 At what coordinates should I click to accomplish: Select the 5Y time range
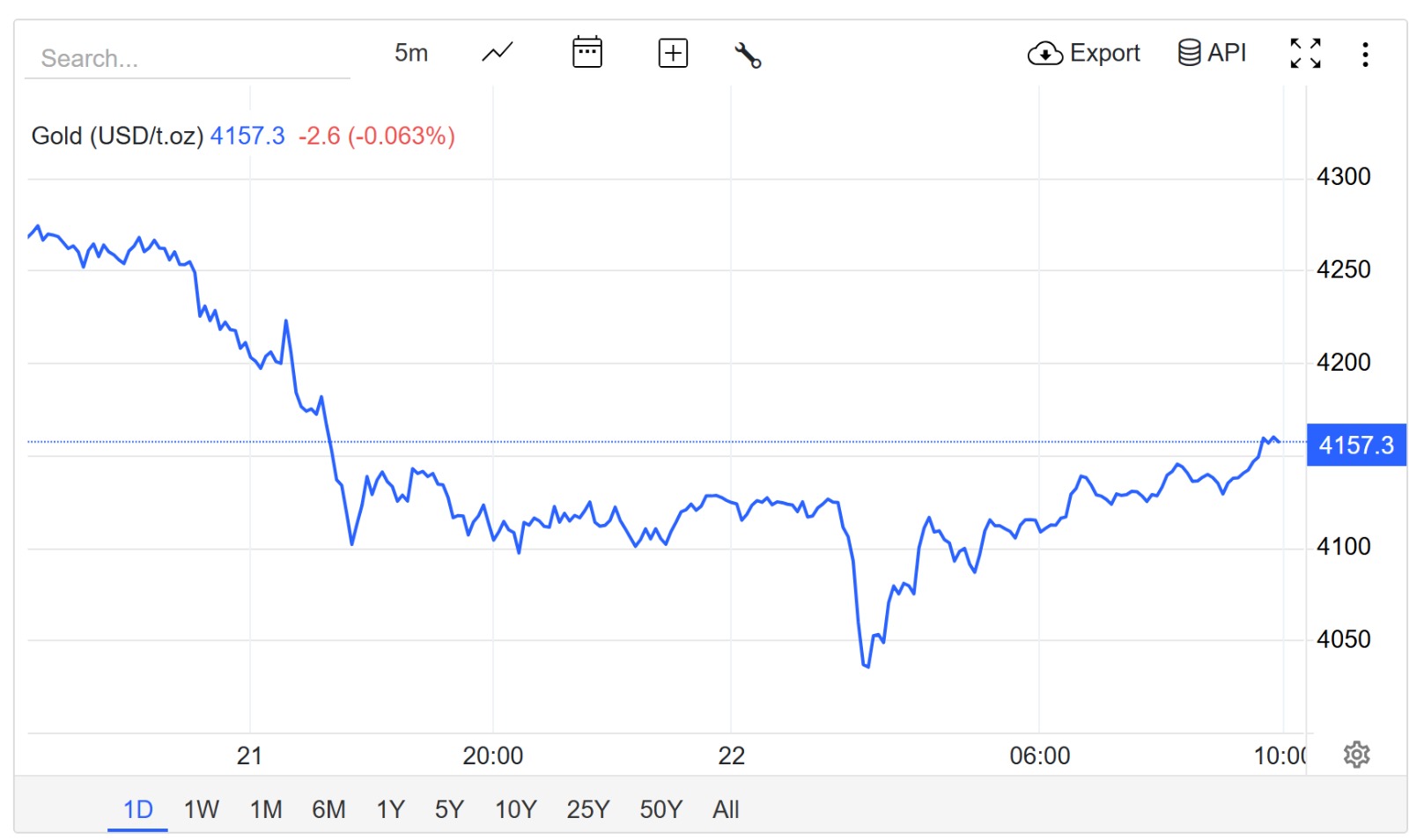449,809
